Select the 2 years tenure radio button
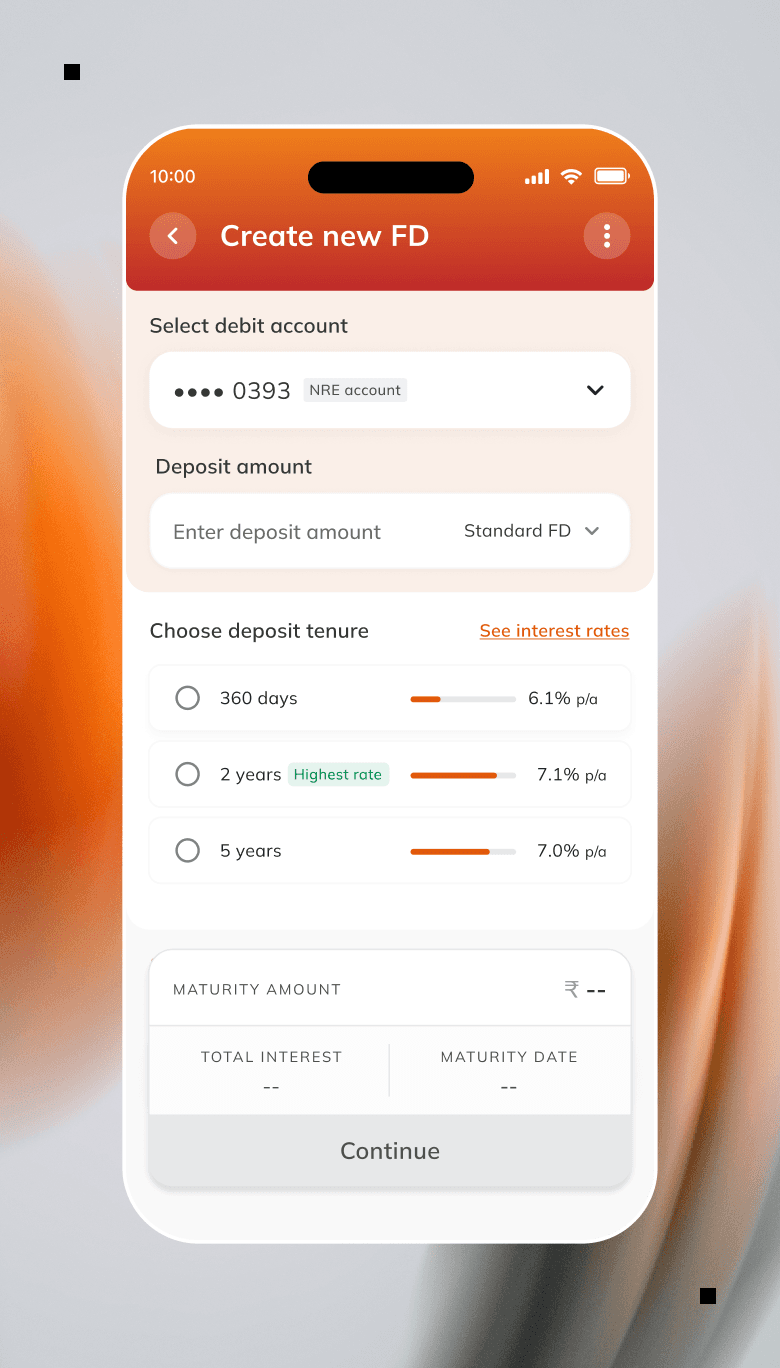Viewport: 780px width, 1368px height. click(187, 774)
